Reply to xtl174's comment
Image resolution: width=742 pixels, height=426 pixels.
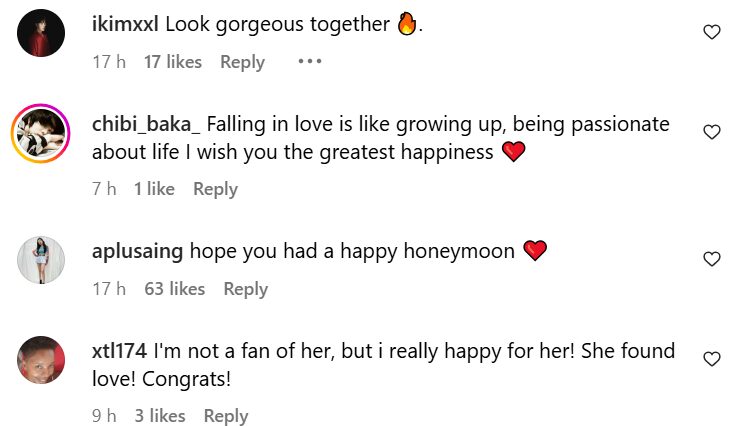coord(226,416)
